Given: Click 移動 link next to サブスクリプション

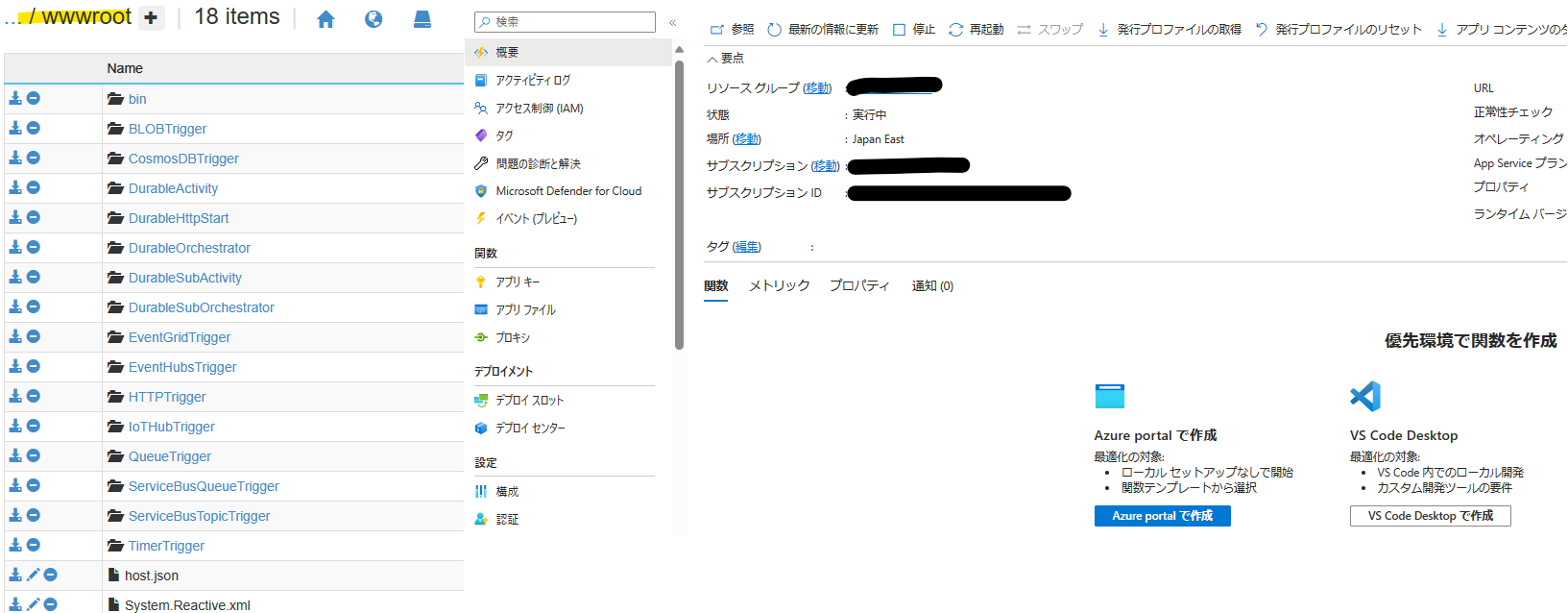Looking at the screenshot, I should tap(825, 166).
